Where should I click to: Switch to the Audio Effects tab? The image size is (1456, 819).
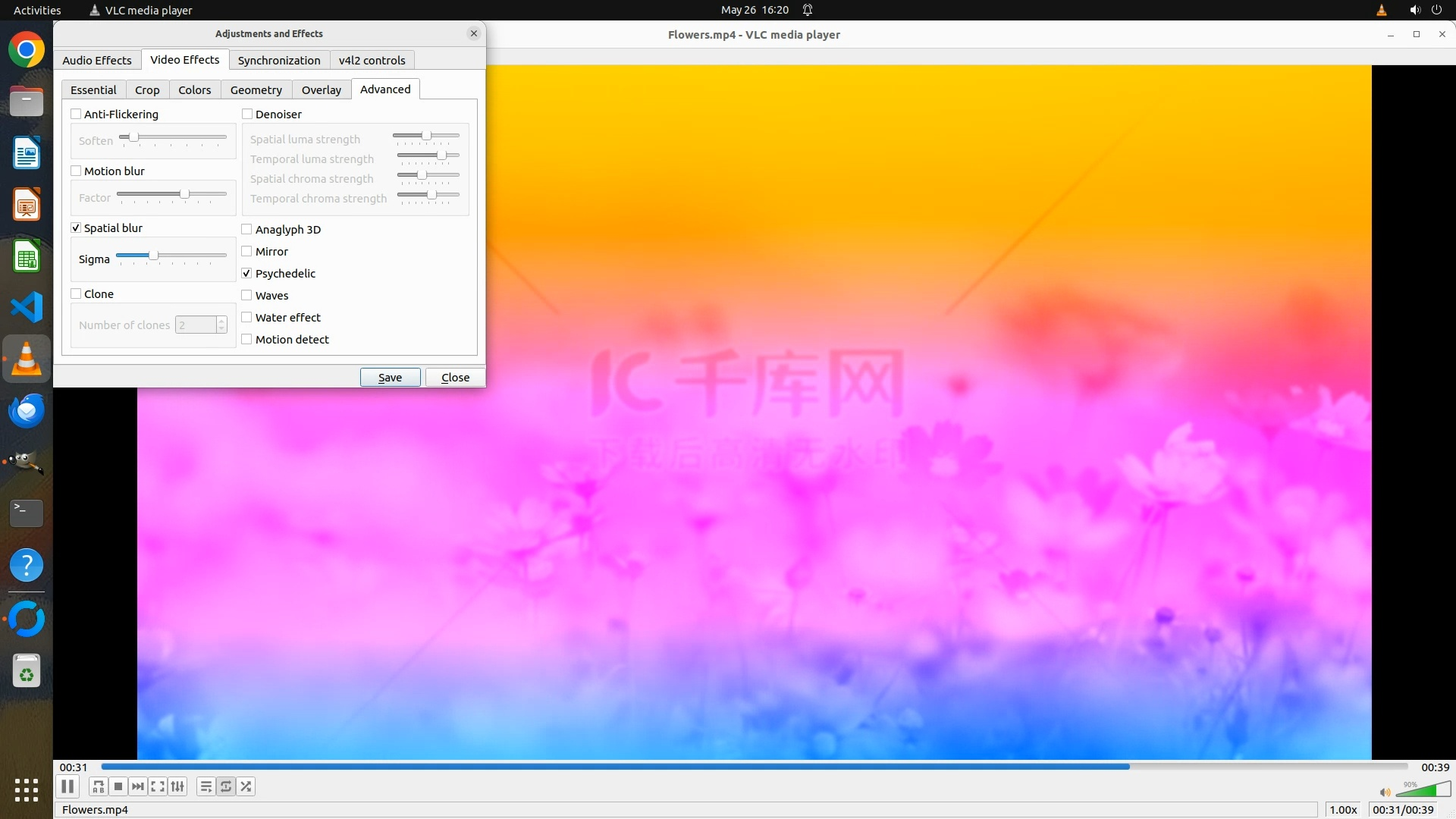point(97,61)
